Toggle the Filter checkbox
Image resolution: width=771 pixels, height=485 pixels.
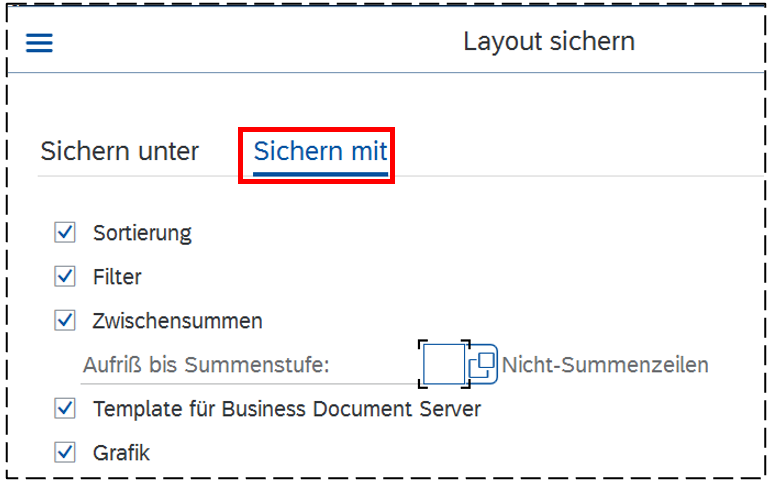point(66,276)
